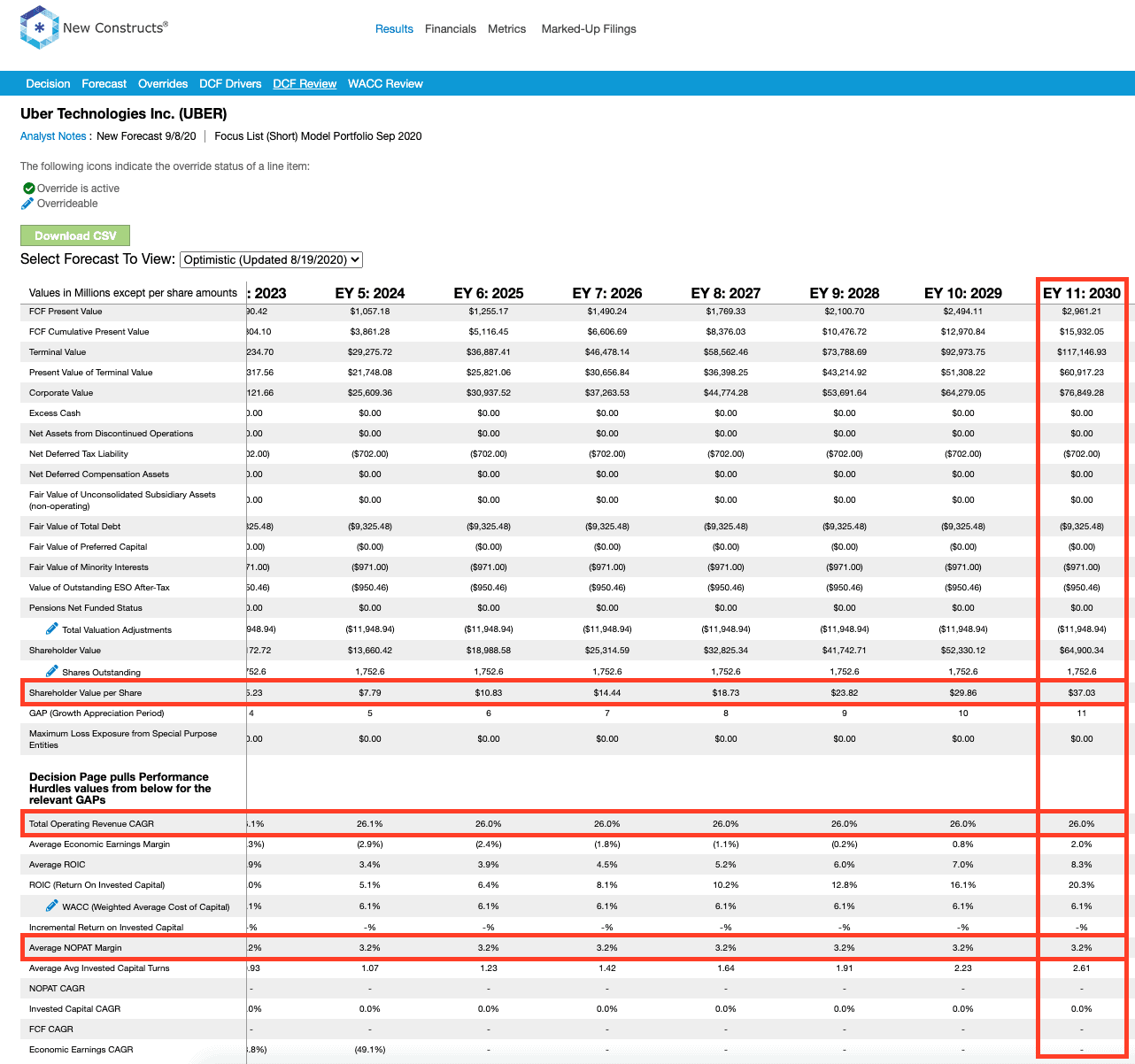Click the Net Deferred Tax Liability label
The image size is (1135, 1064).
[79, 453]
